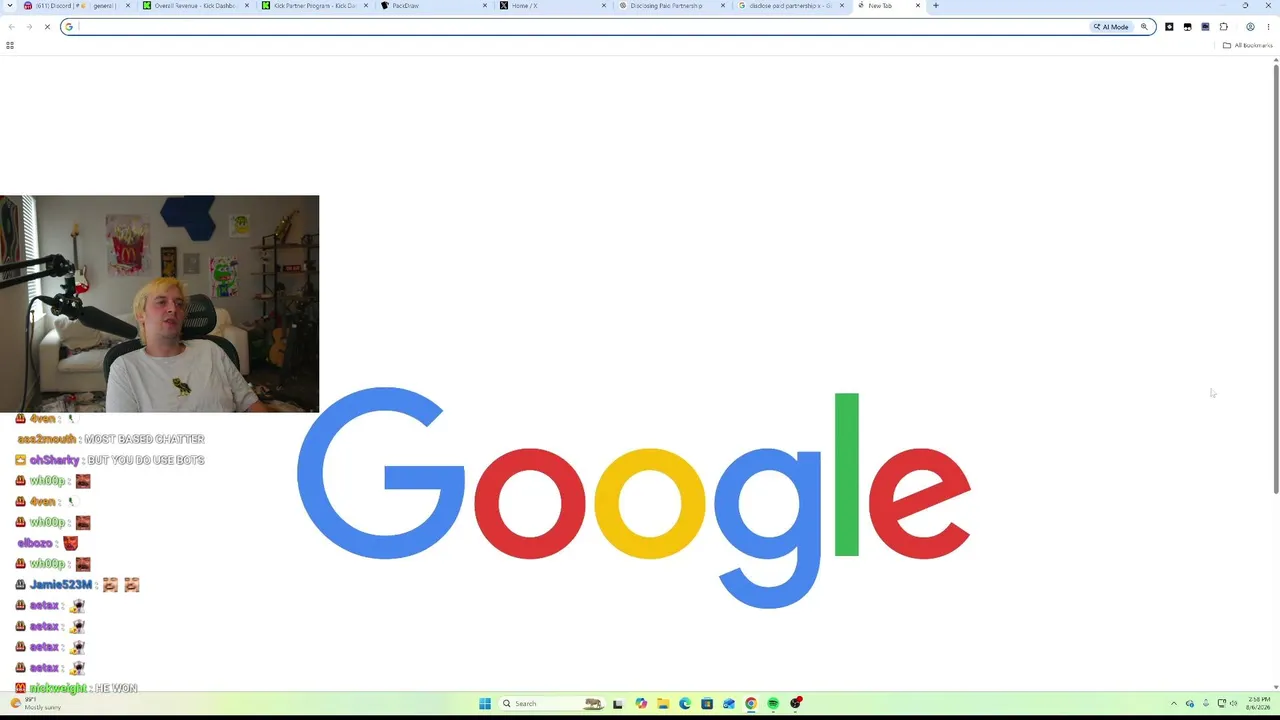
Task: Open the taskbar clock and date
Action: (1258, 704)
